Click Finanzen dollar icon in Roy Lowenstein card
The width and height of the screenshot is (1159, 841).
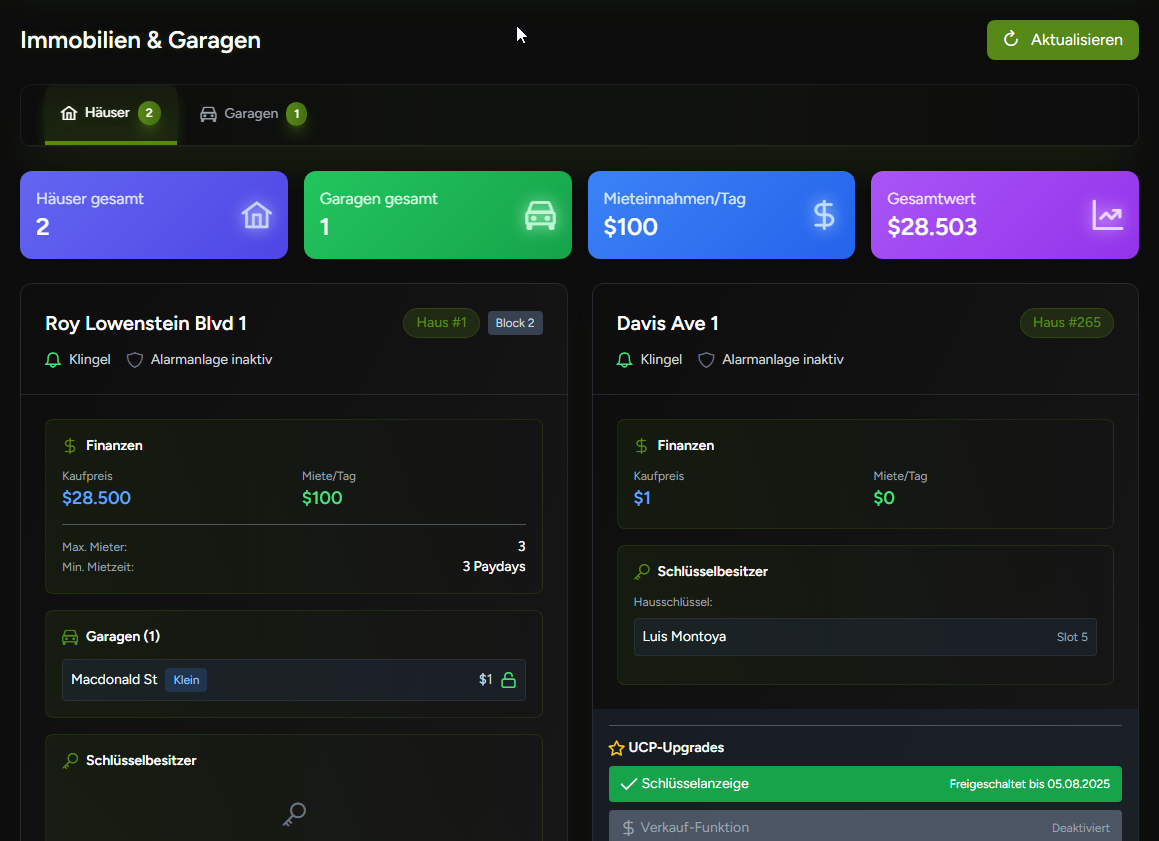tap(70, 446)
